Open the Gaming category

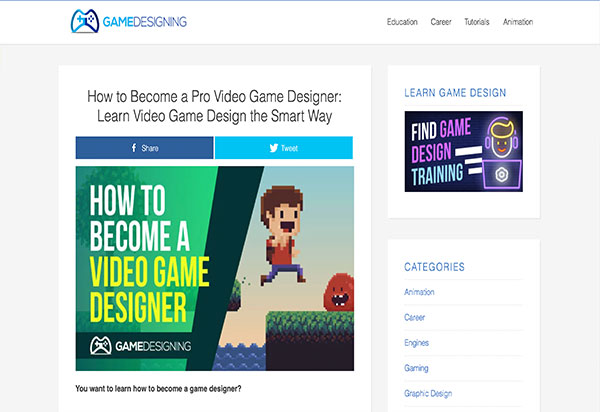tap(416, 368)
